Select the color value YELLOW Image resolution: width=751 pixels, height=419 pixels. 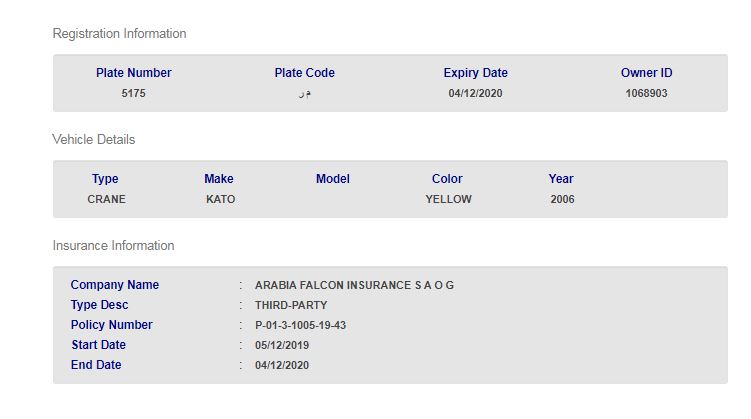[x=448, y=200]
